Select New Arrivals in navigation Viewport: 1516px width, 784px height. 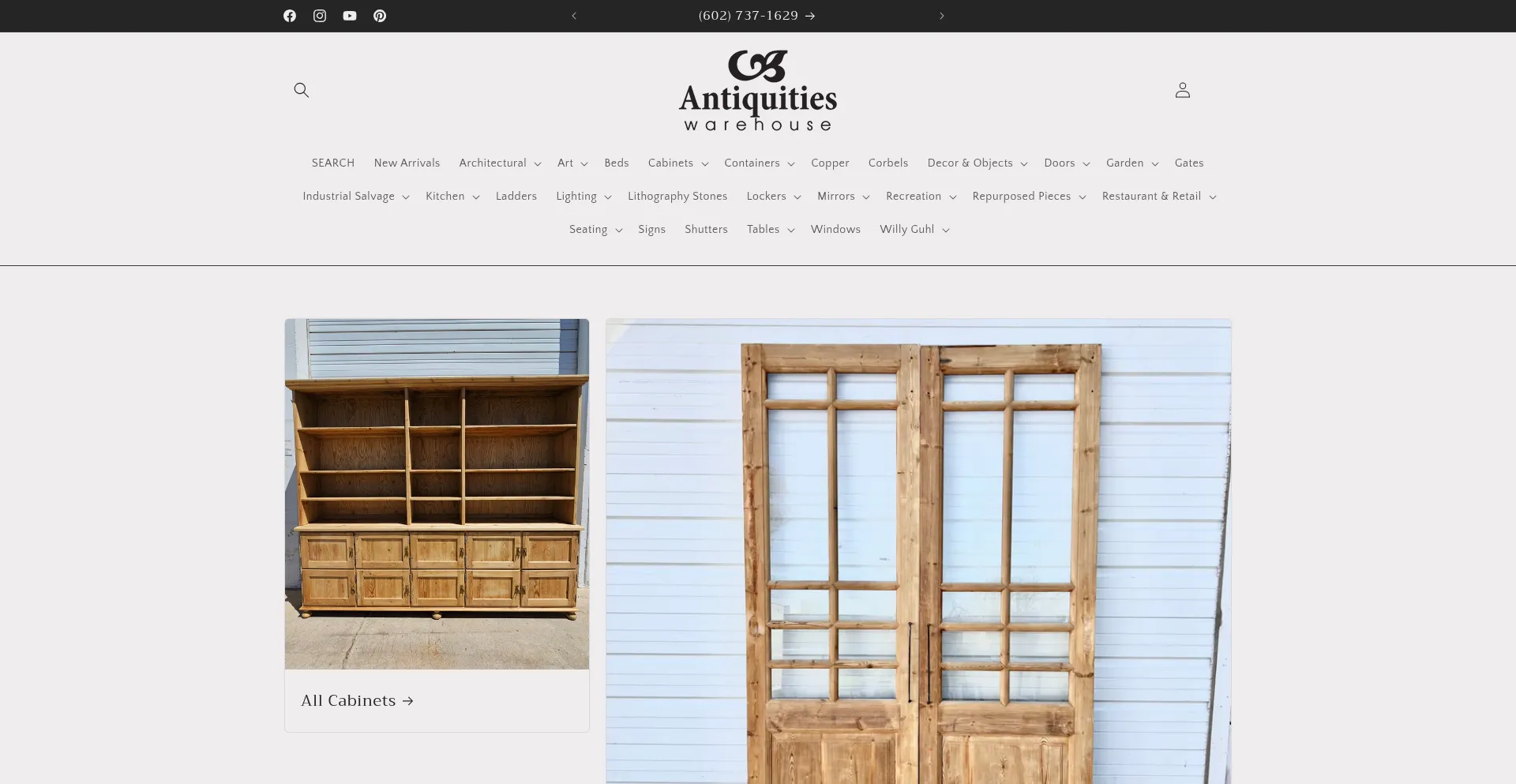[407, 163]
